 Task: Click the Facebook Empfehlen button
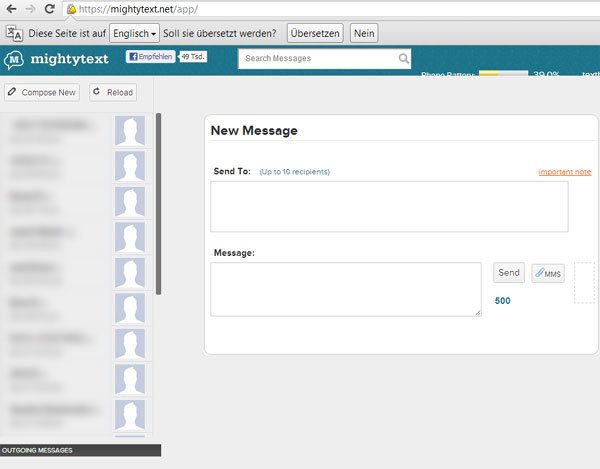[151, 57]
